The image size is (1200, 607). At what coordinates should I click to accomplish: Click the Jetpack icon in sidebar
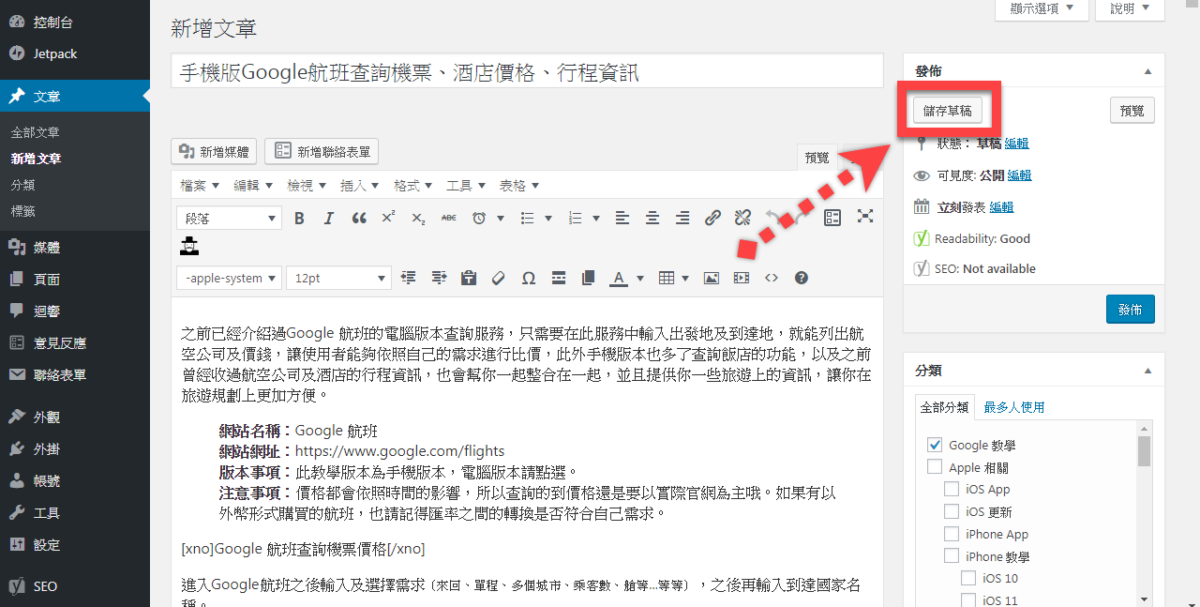click(16, 54)
